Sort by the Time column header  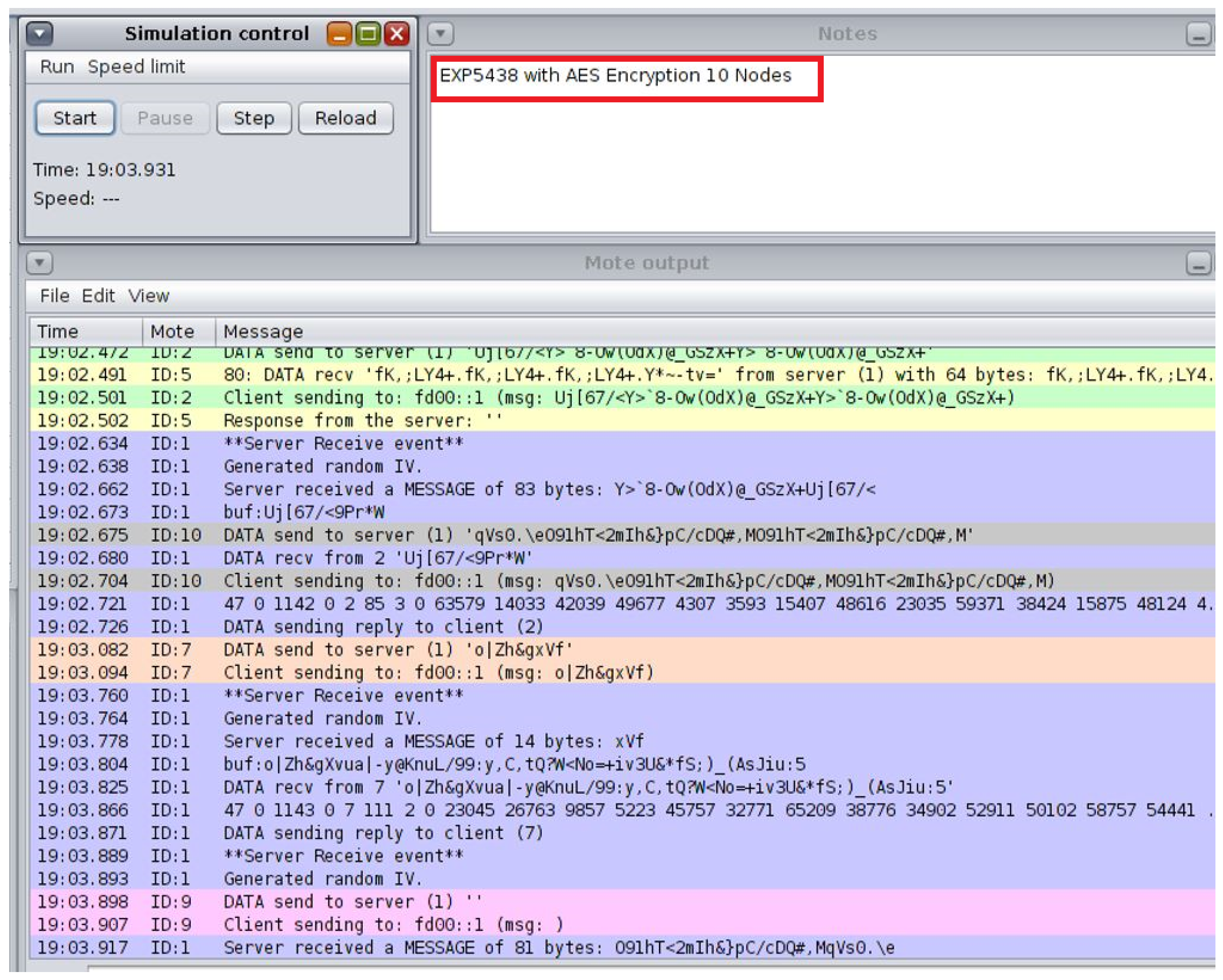pyautogui.click(x=58, y=332)
